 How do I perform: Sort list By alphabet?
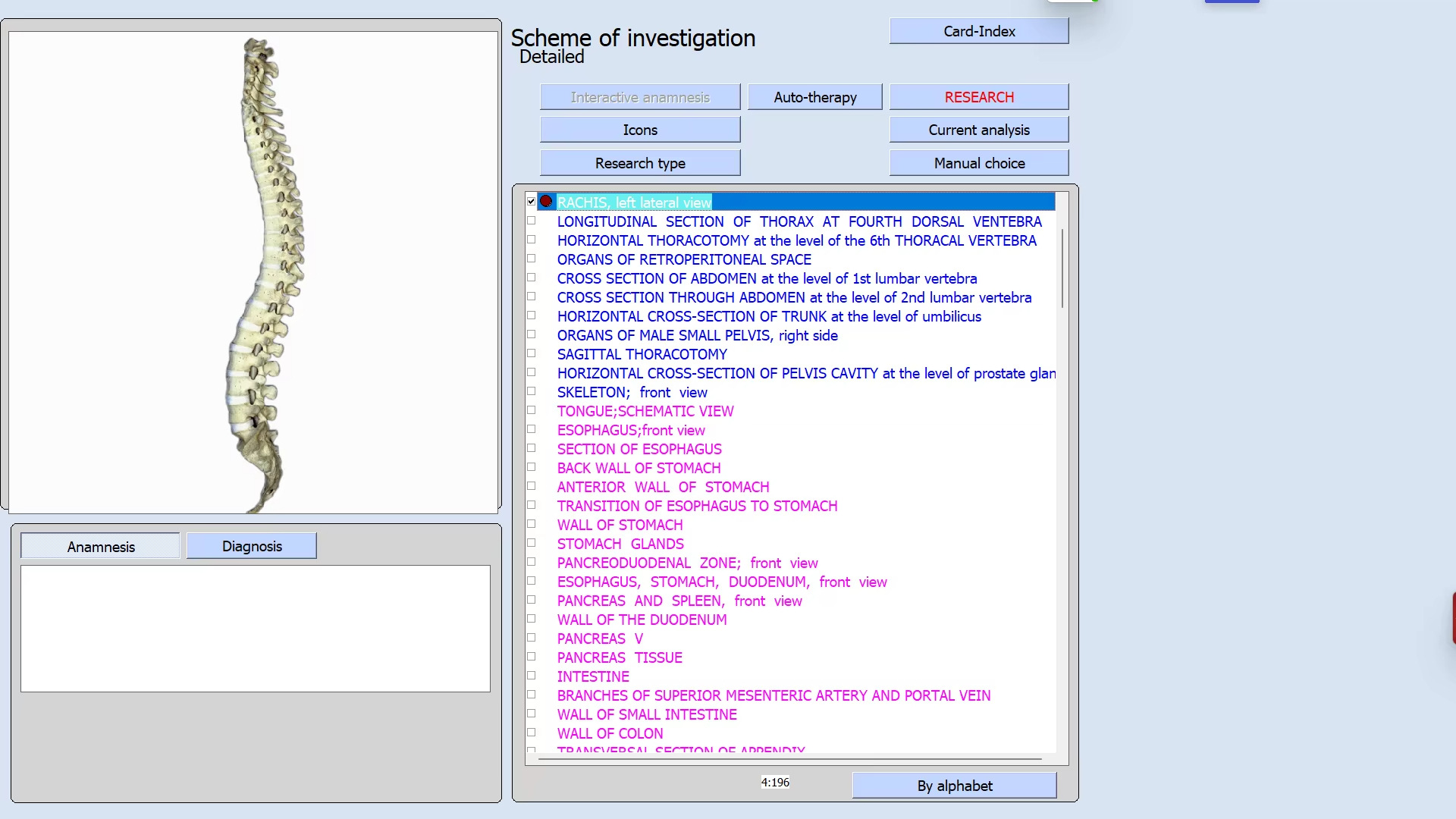954,786
